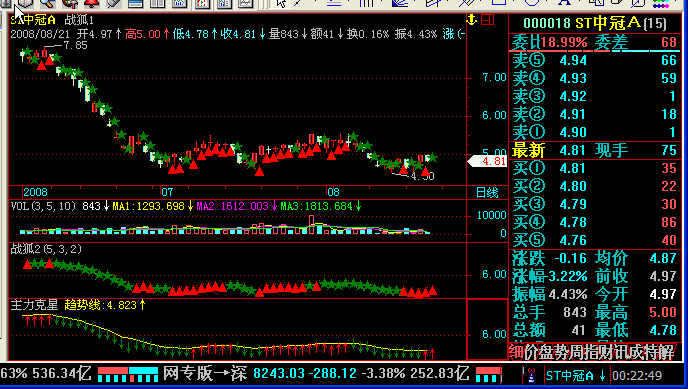
Task: Click the red and cyan bar indicator near 深
Action: pos(128,375)
